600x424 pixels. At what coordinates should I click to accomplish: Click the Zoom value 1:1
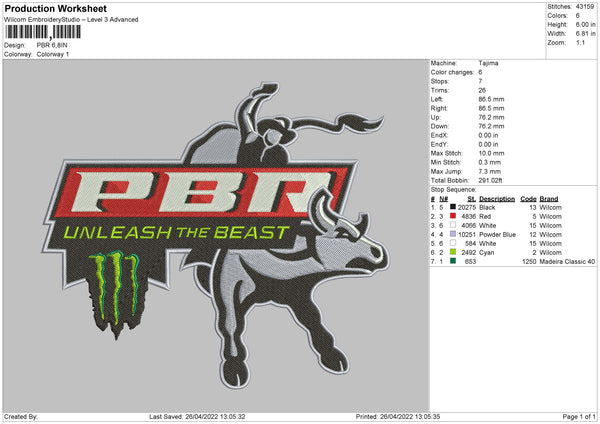click(580, 42)
